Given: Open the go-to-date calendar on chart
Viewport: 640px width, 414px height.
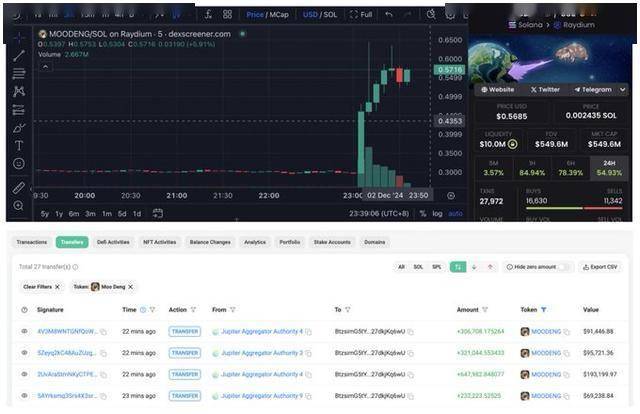Looking at the screenshot, I should [x=158, y=213].
